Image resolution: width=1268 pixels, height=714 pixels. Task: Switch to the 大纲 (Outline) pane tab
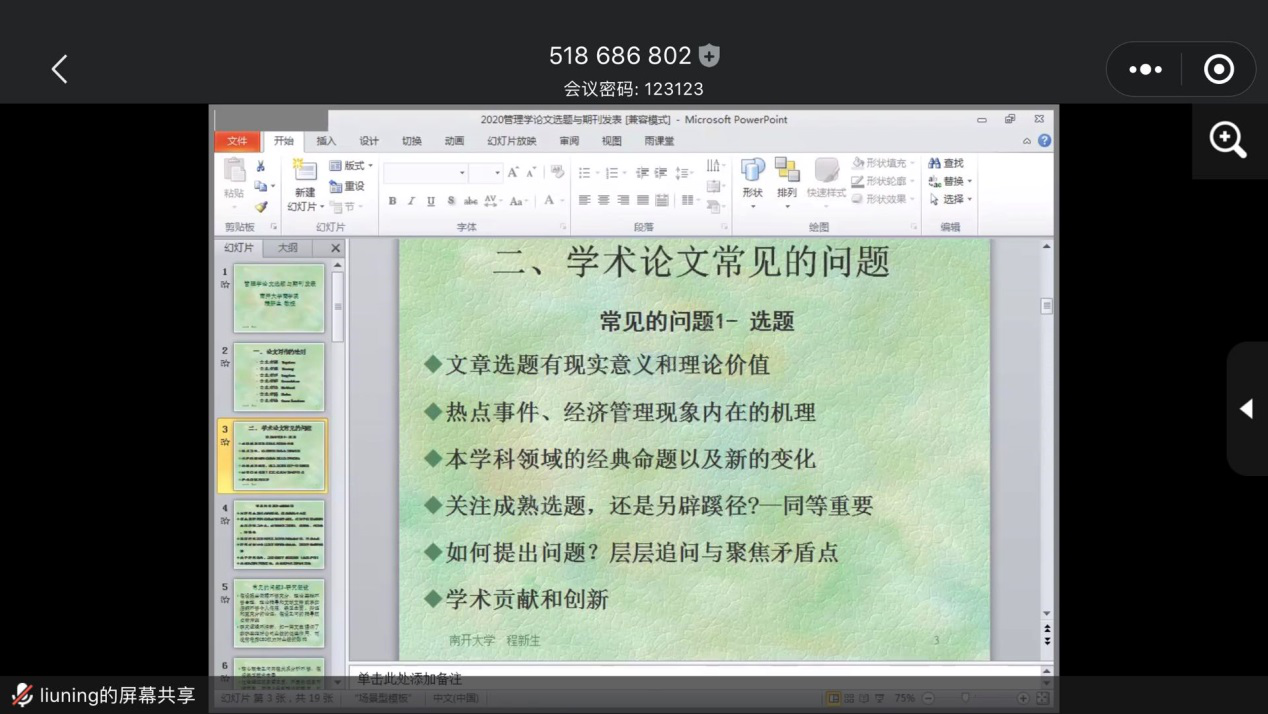point(288,248)
